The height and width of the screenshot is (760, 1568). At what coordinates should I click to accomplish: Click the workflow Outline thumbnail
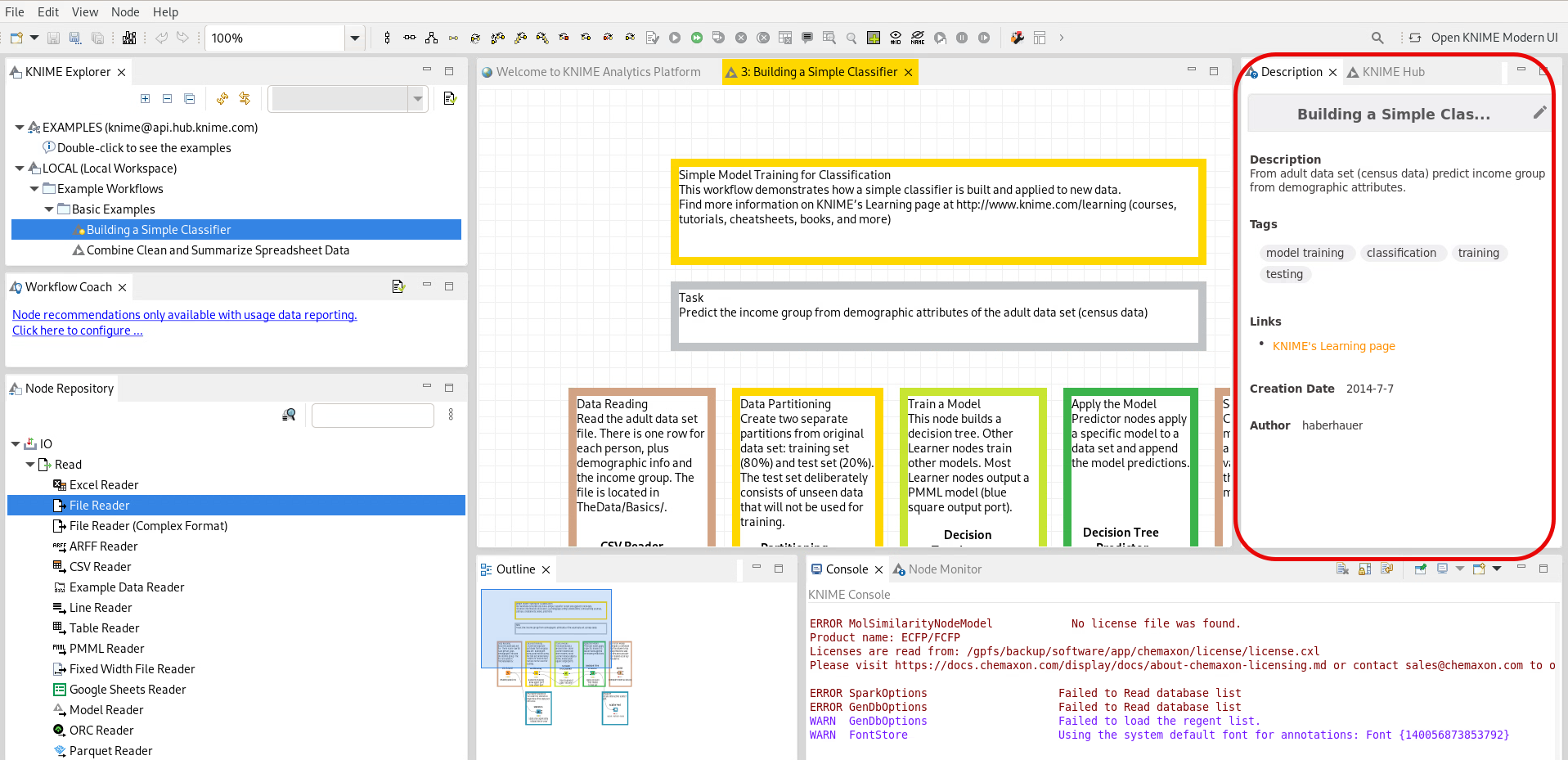pos(556,656)
